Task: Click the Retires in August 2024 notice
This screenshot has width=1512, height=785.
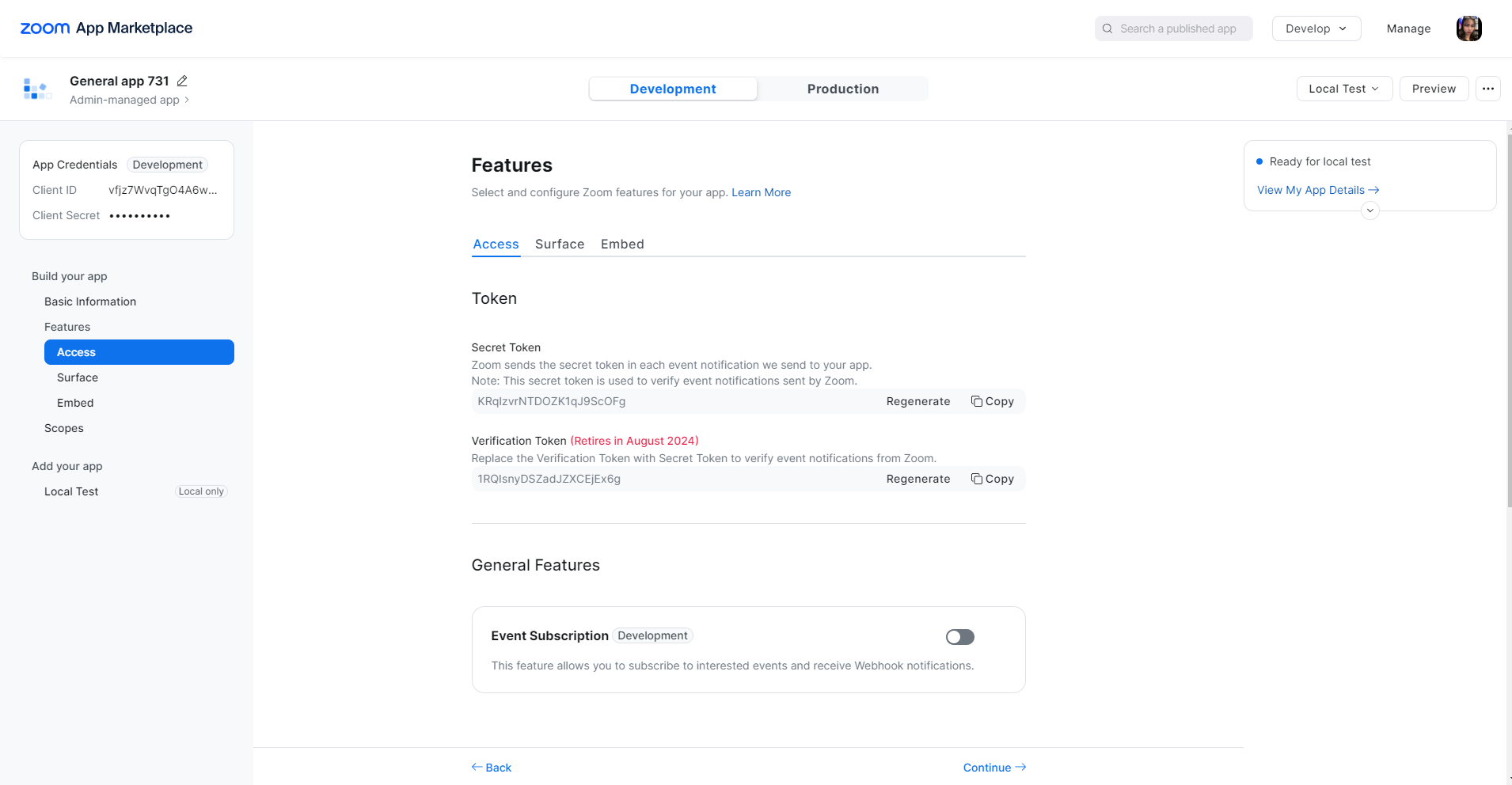Action: pyautogui.click(x=634, y=441)
